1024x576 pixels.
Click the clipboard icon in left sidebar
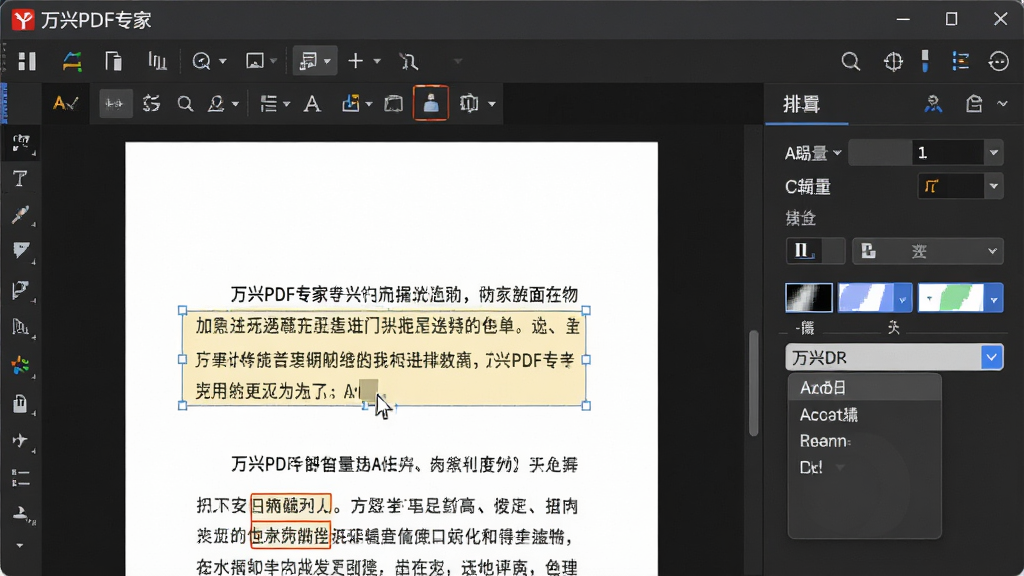[20, 404]
